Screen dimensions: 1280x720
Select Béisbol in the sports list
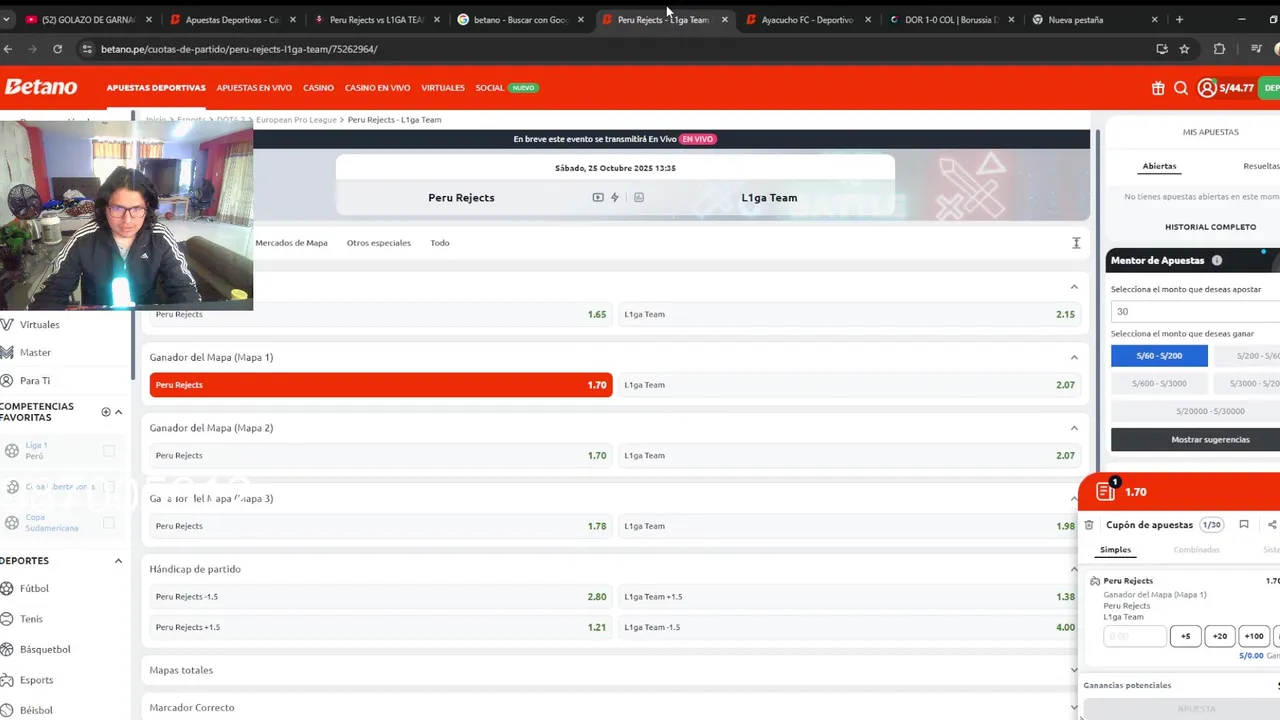pos(36,710)
